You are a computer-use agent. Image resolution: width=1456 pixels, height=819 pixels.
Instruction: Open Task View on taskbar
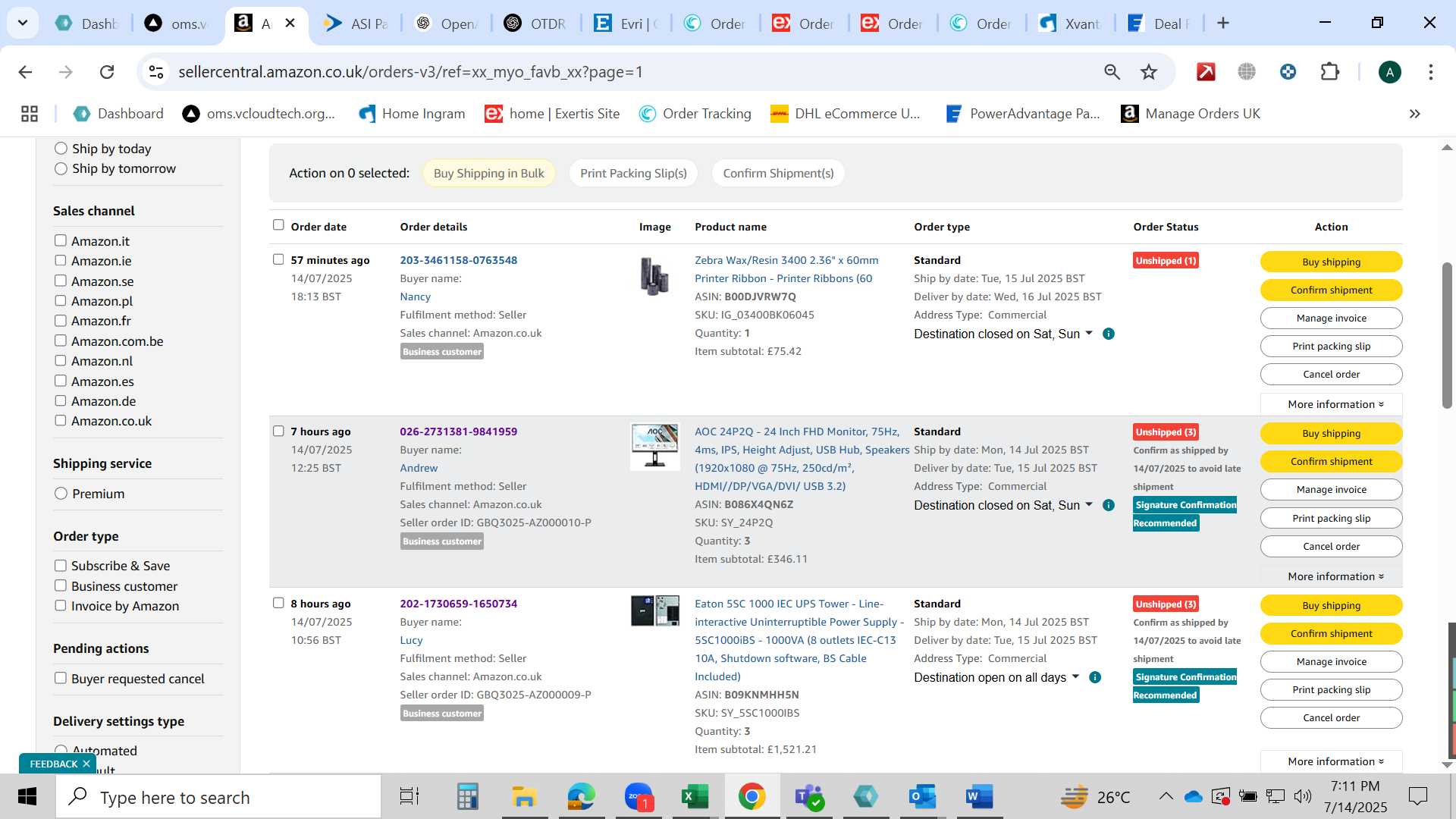409,797
